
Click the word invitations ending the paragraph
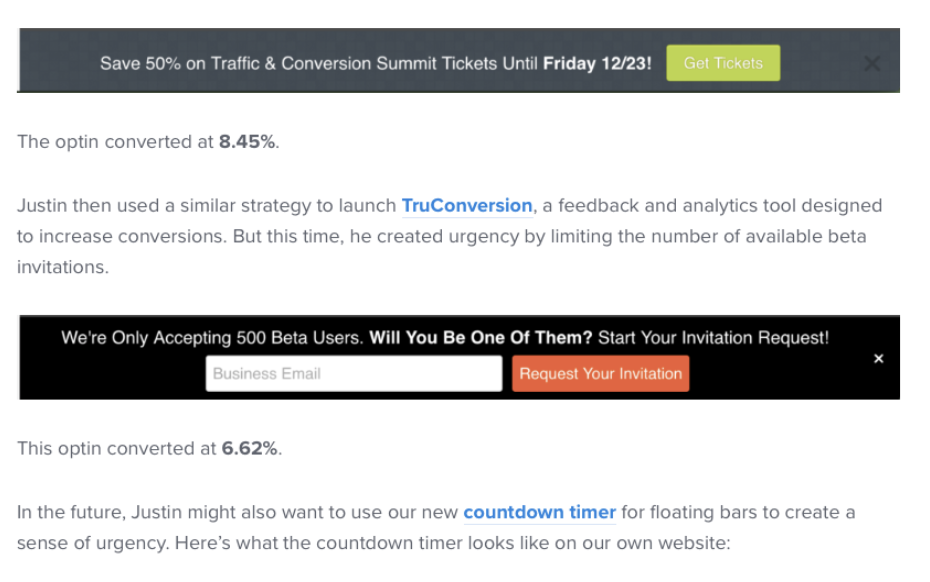coord(63,267)
